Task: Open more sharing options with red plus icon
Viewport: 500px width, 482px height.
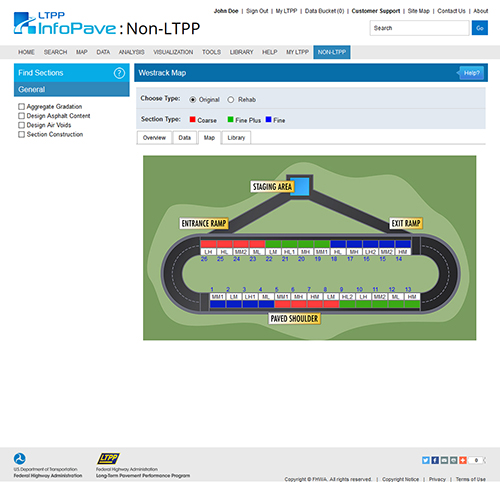Action: point(463,460)
